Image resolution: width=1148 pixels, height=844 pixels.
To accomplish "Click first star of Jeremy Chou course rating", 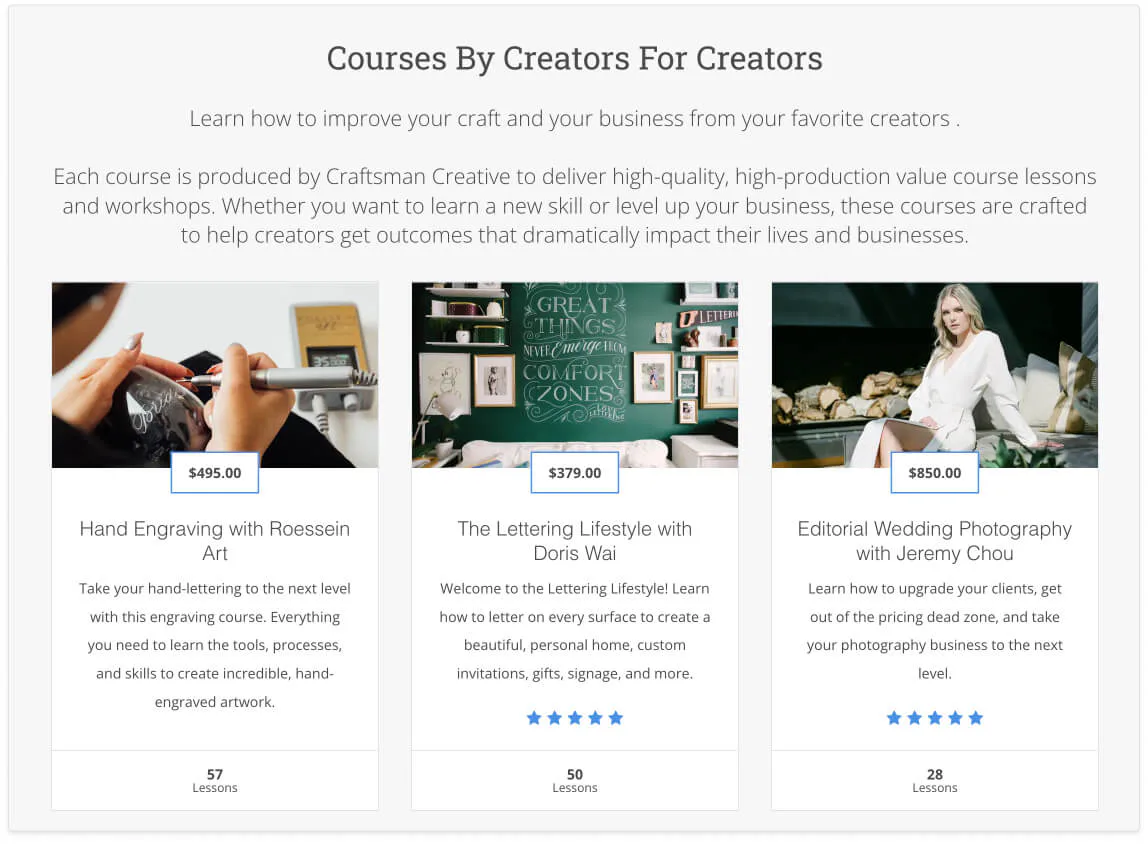I will (894, 718).
